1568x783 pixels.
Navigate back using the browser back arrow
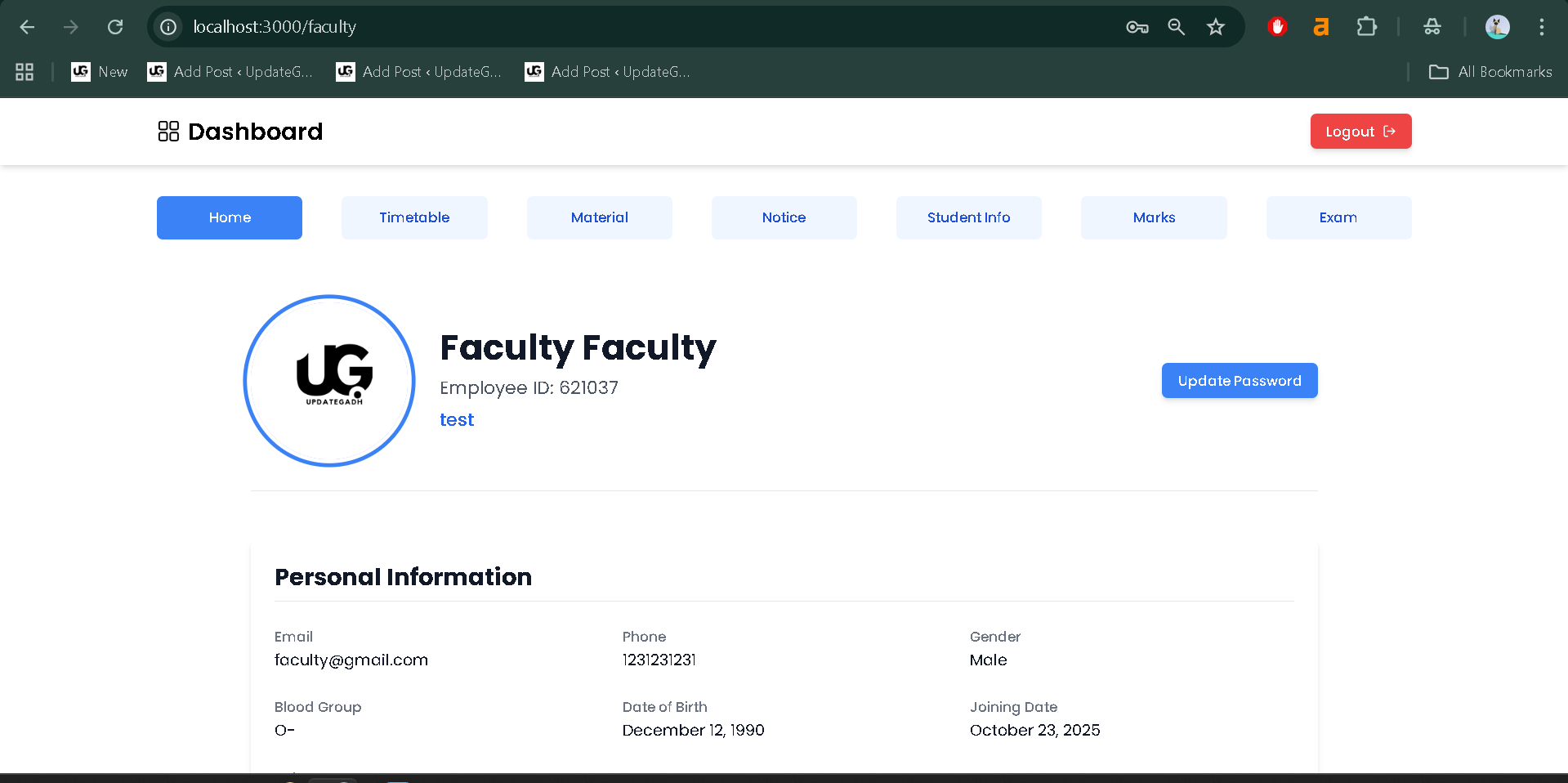pos(27,26)
